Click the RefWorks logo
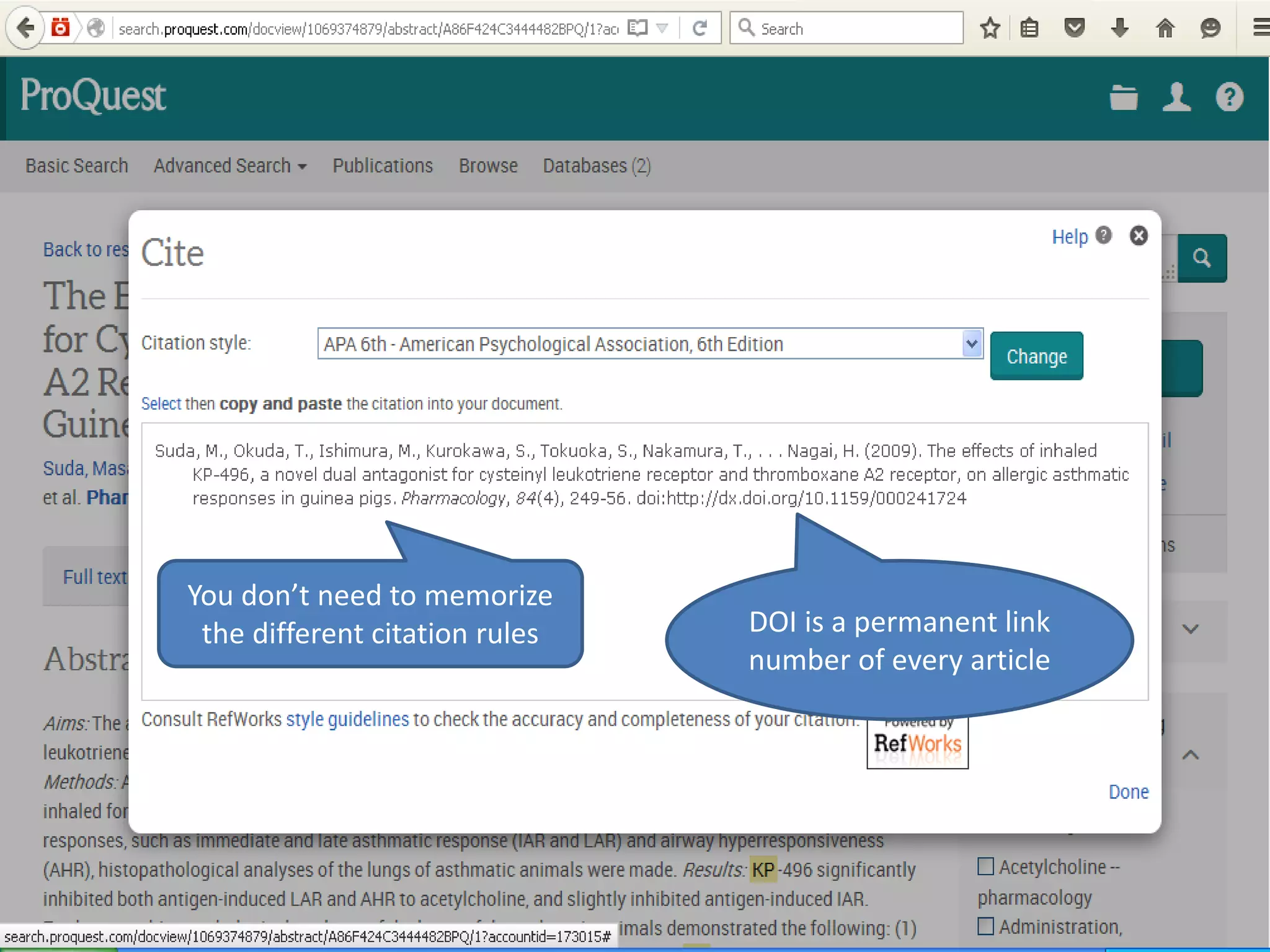Viewport: 1270px width, 952px height. pyautogui.click(x=917, y=743)
